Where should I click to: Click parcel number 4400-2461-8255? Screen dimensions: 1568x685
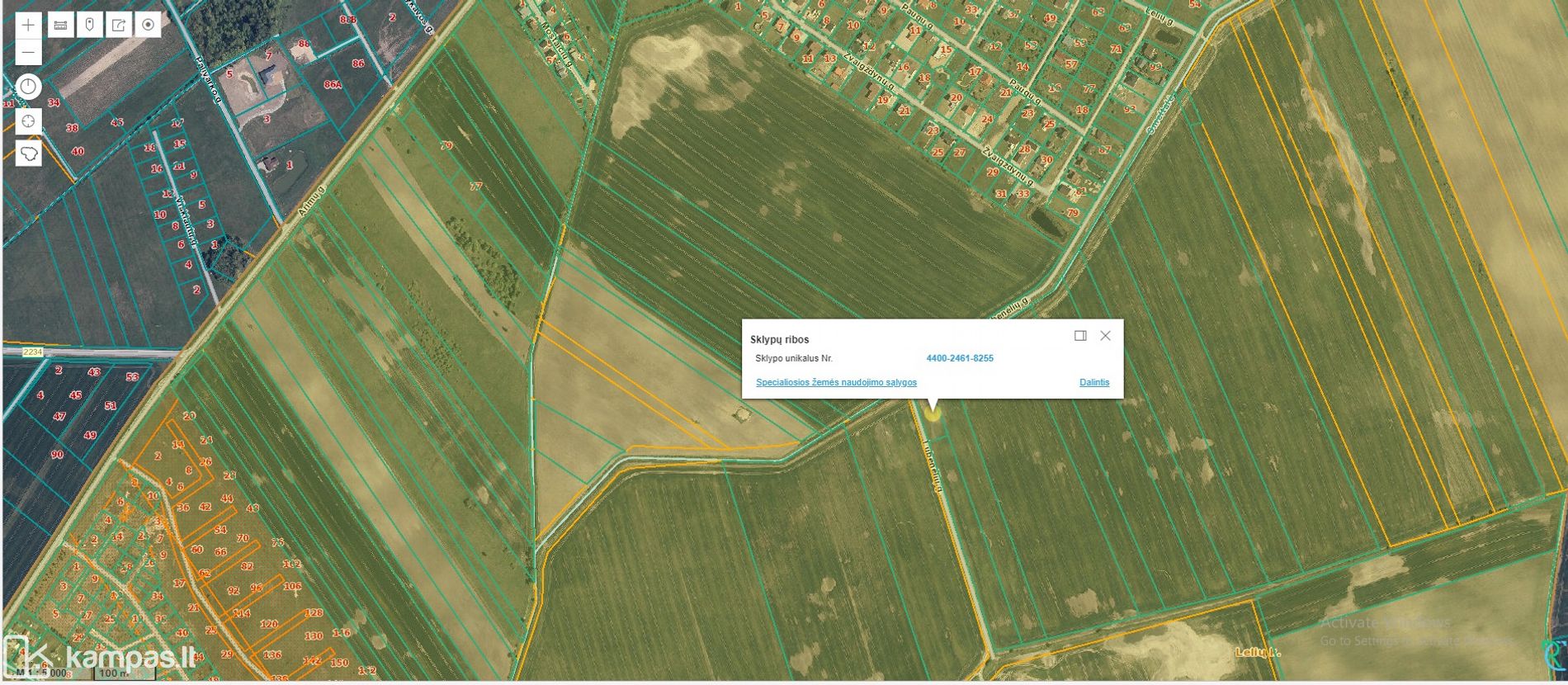click(960, 358)
